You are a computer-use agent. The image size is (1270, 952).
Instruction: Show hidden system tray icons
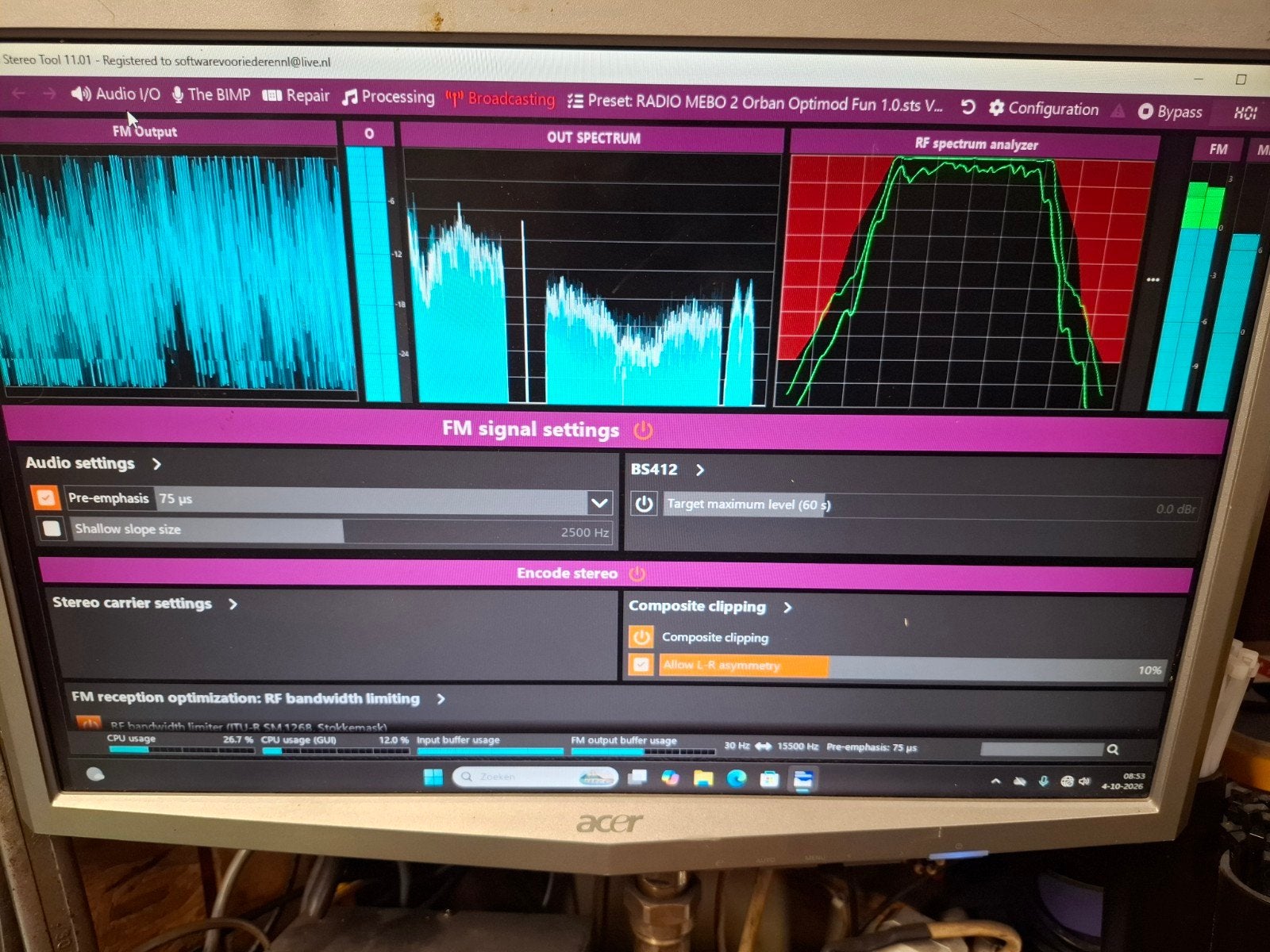995,781
